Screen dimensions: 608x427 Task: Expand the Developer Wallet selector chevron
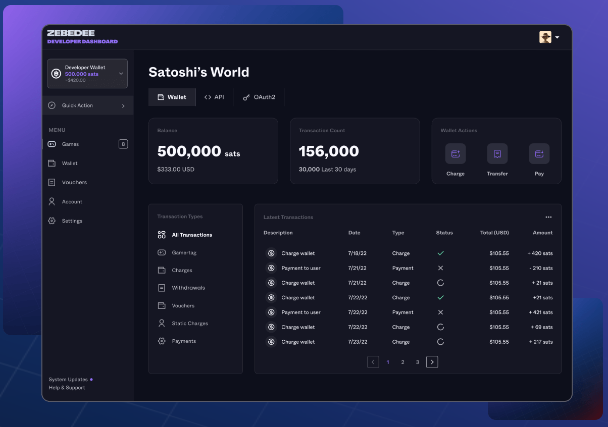click(121, 74)
